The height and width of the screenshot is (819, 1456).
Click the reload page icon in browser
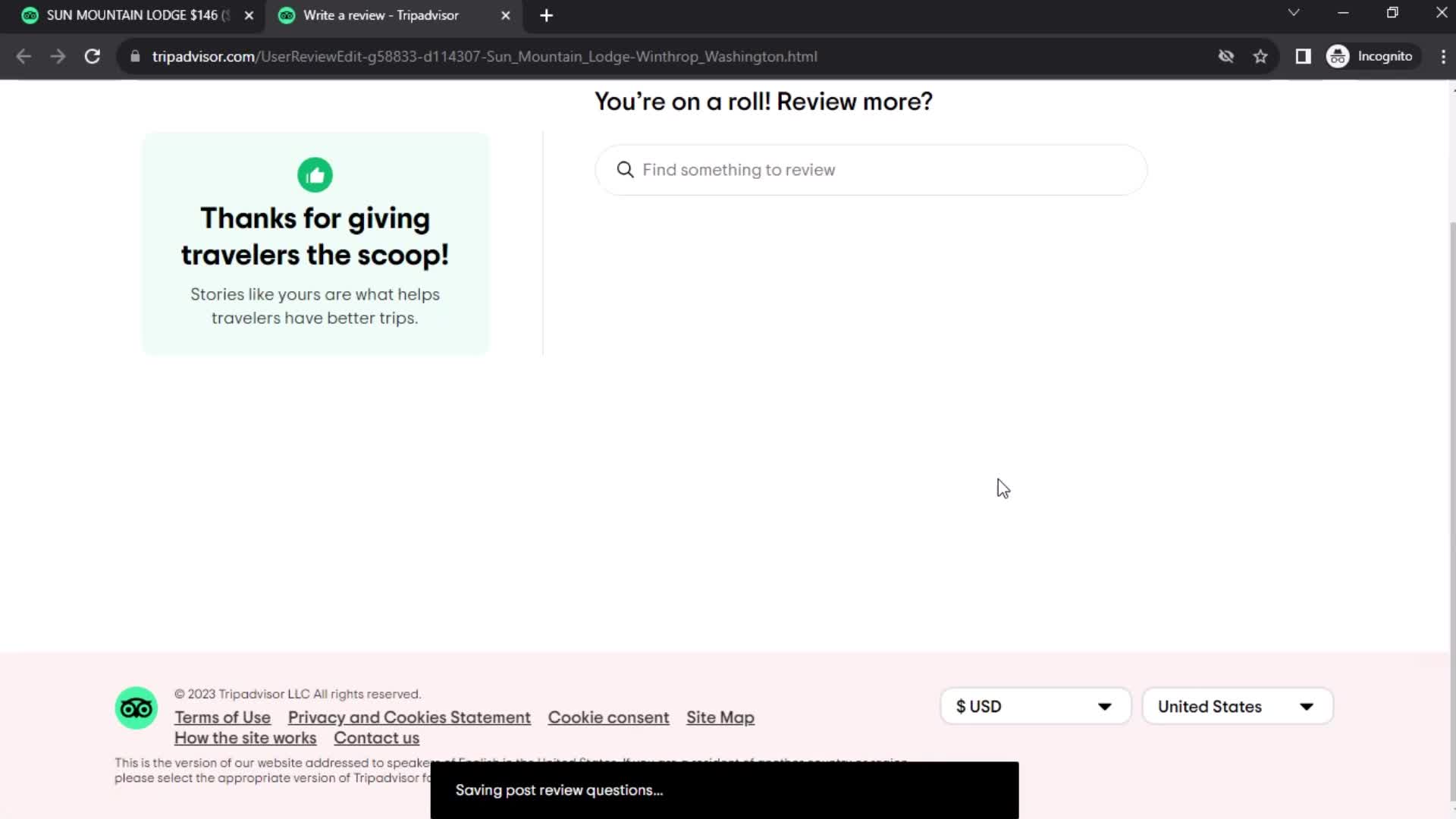tap(91, 56)
